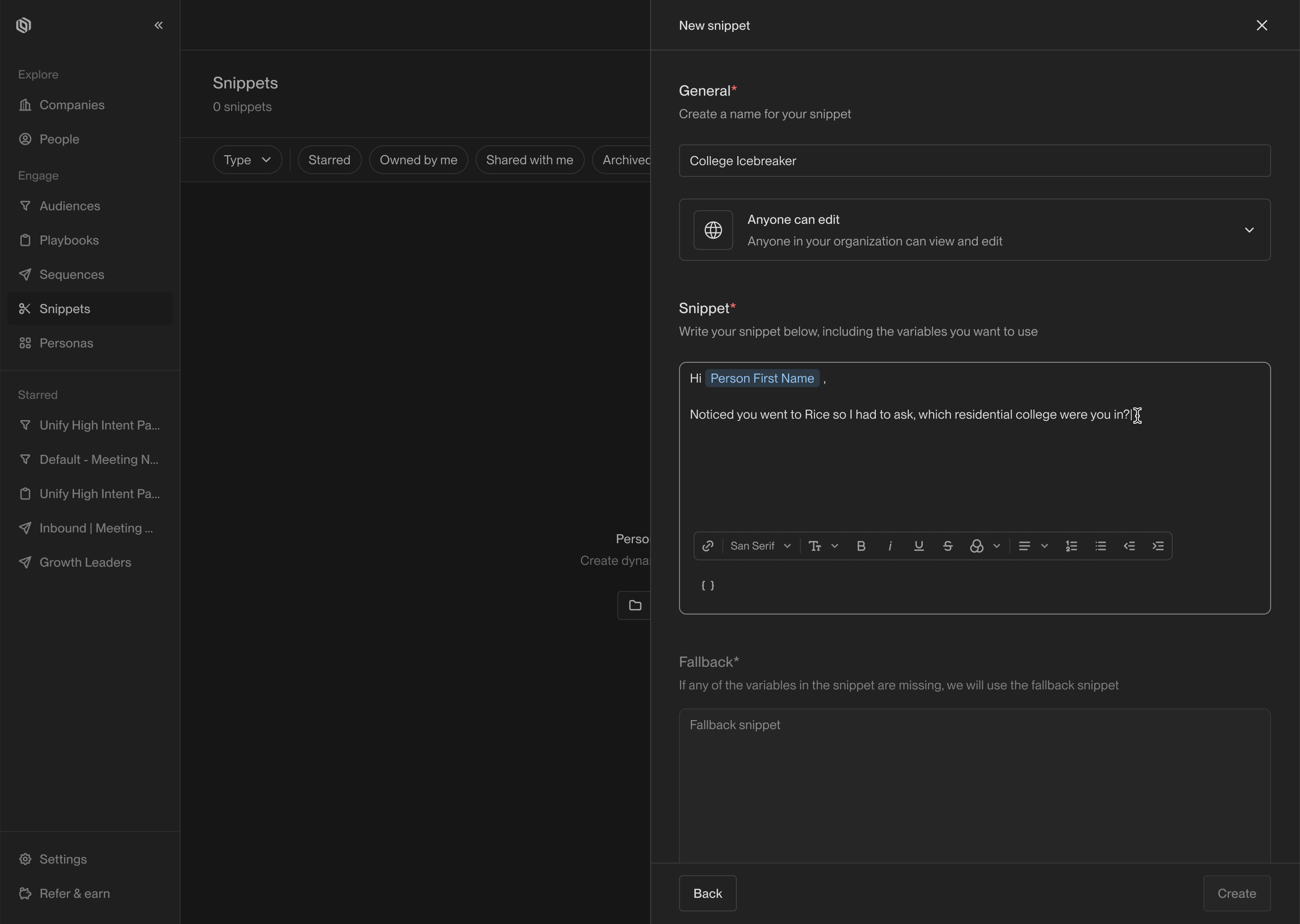Insert a numbered list

coord(1071,545)
